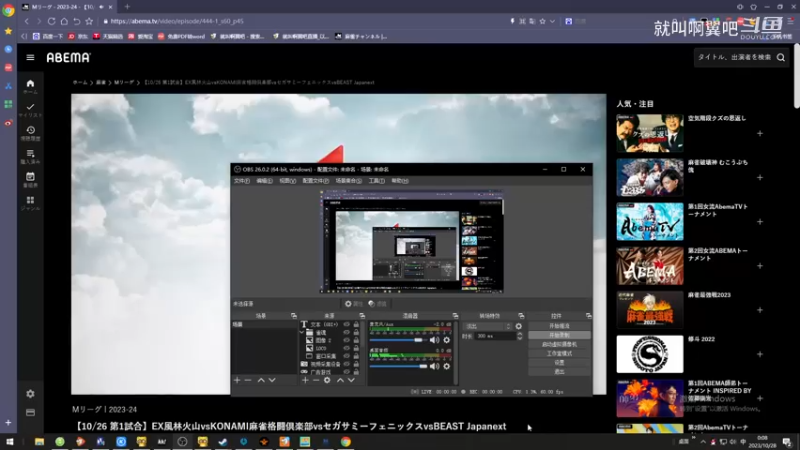Open My List checkmark icon in sidebar

pos(30,107)
